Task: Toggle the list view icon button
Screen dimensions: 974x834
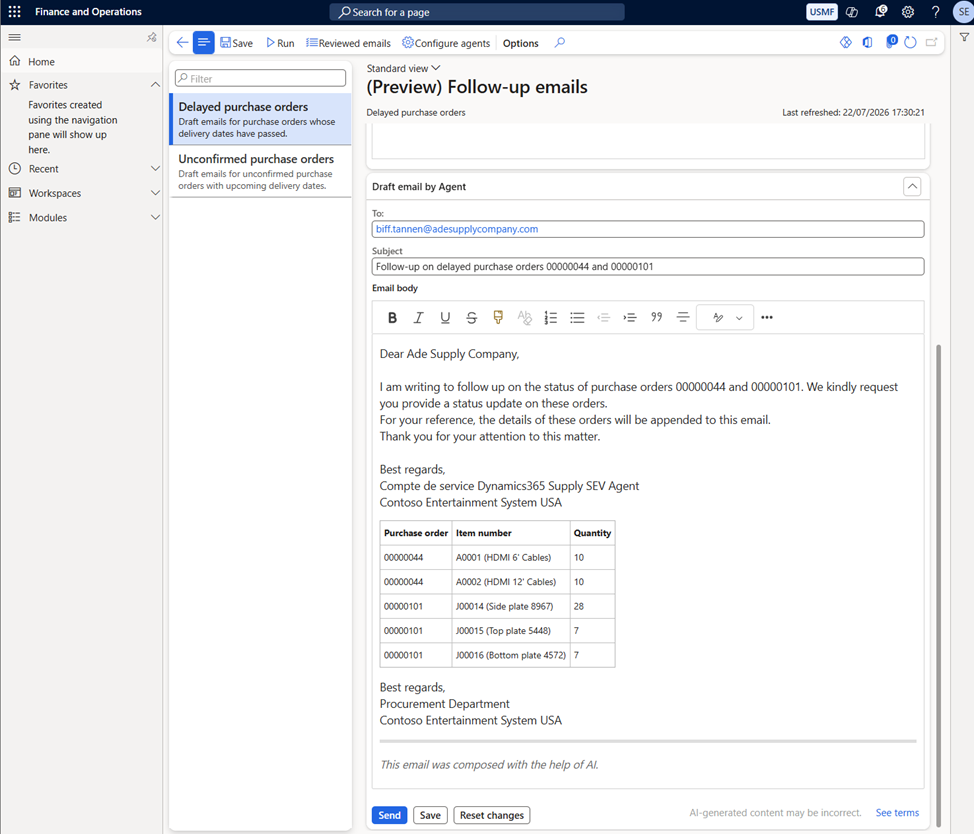Action: pyautogui.click(x=203, y=43)
